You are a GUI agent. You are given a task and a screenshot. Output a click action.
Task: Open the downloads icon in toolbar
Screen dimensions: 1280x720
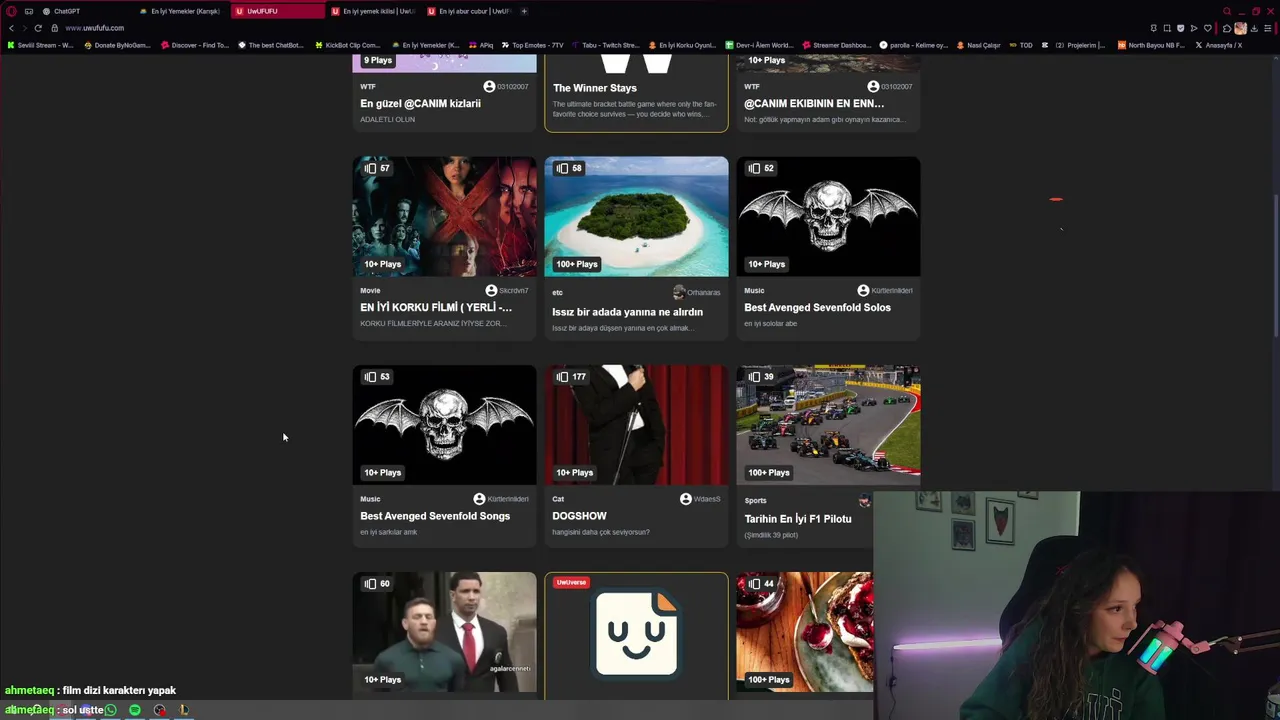tap(1254, 28)
